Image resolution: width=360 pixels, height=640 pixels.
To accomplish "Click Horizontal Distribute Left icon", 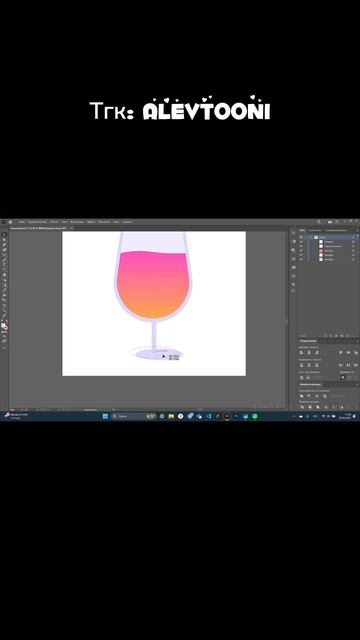I will [341, 365].
